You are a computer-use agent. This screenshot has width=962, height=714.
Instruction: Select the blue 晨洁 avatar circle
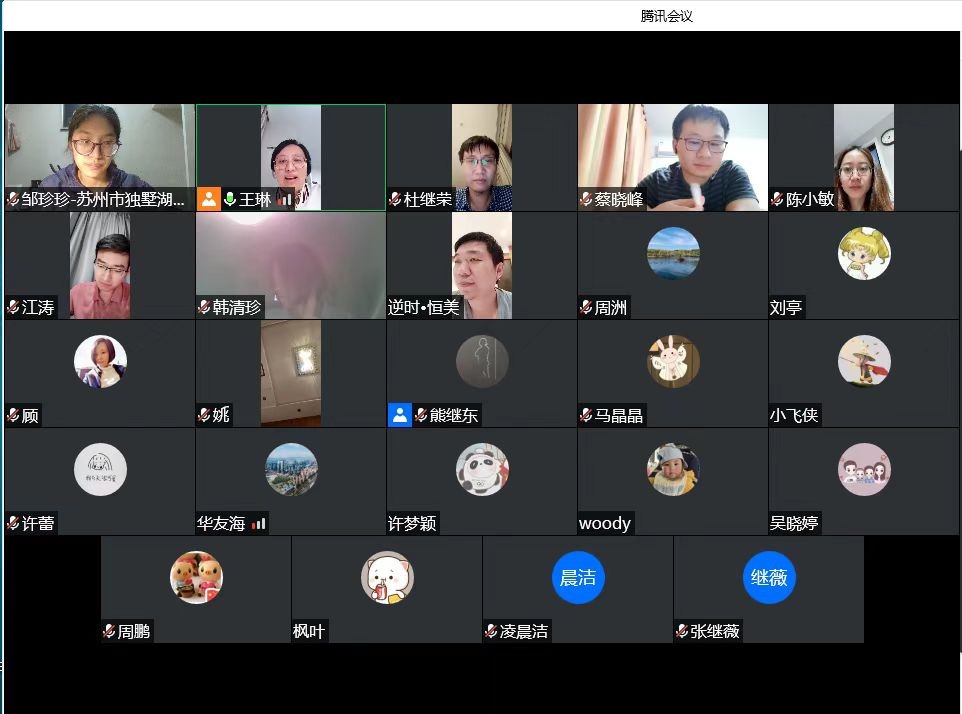click(x=578, y=577)
